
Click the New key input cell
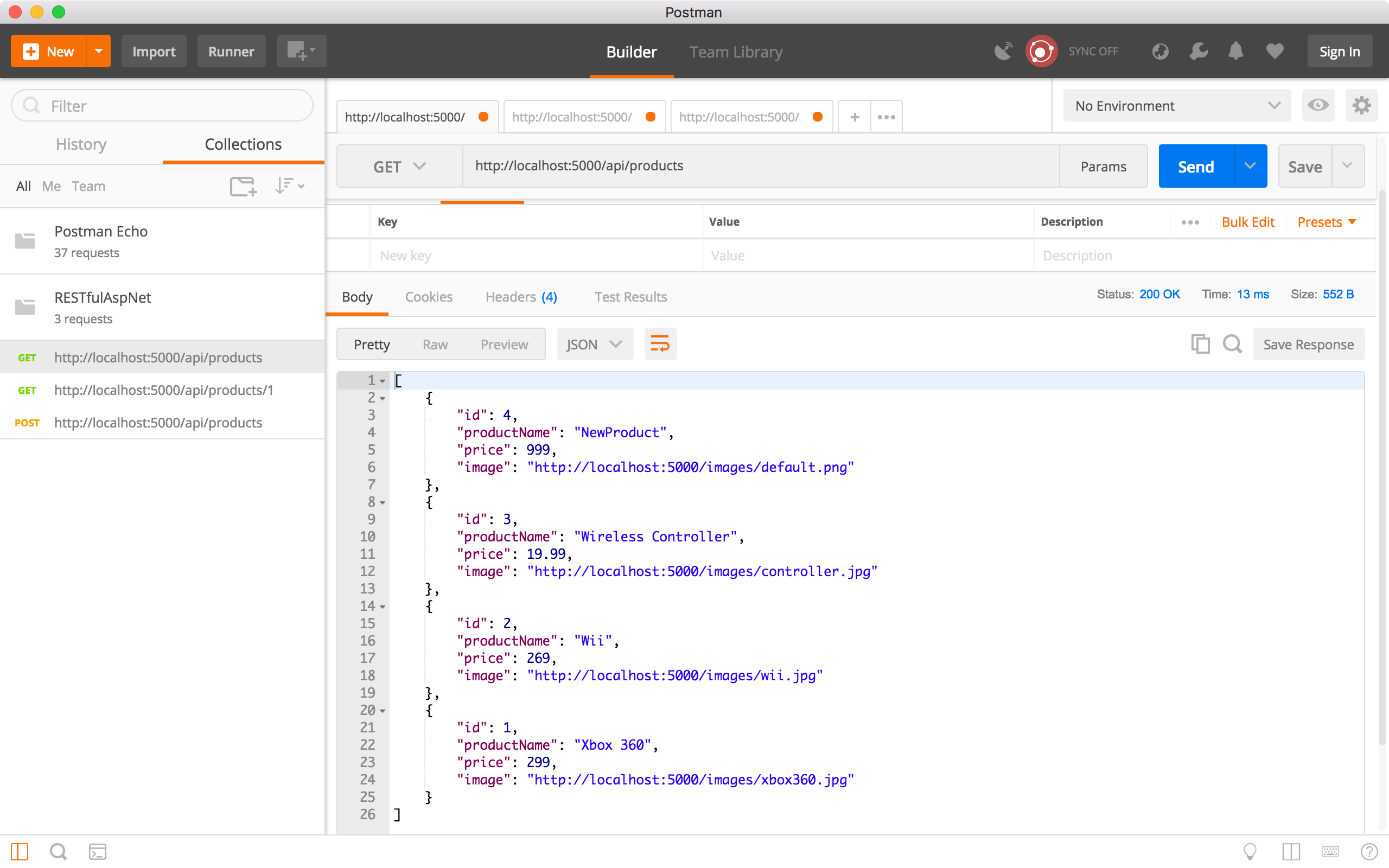pos(536,256)
